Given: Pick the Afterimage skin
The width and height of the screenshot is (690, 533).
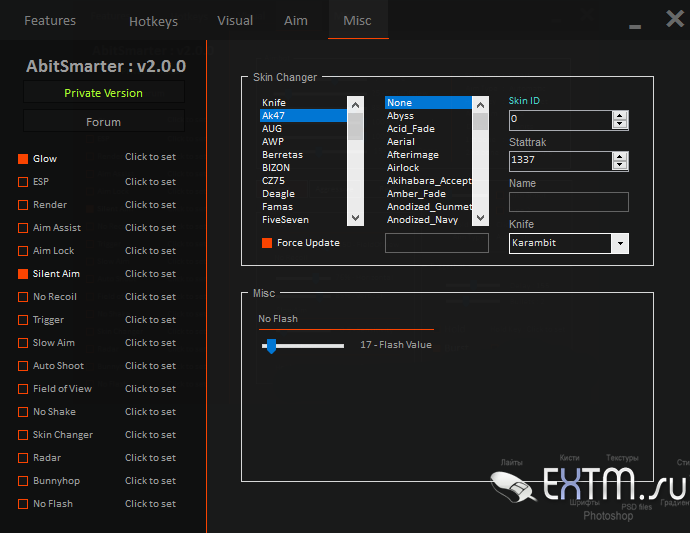Looking at the screenshot, I should coord(428,154).
